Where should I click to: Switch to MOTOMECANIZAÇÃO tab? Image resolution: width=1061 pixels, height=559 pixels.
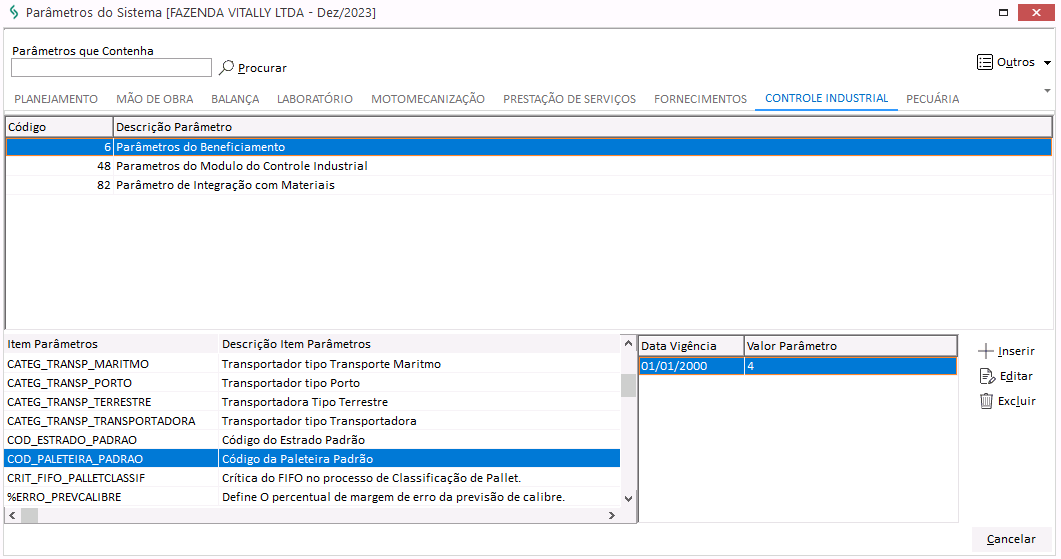pyautogui.click(x=428, y=99)
